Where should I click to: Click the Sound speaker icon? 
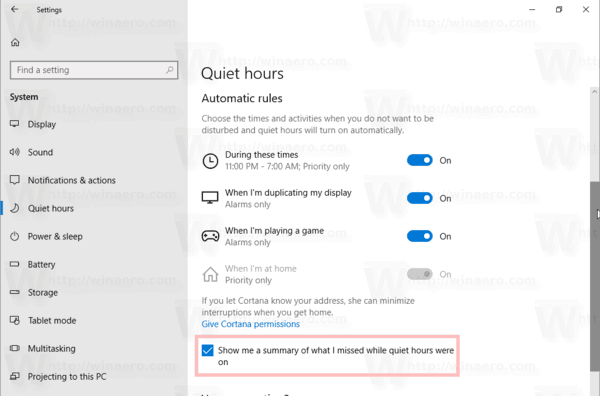click(x=15, y=152)
